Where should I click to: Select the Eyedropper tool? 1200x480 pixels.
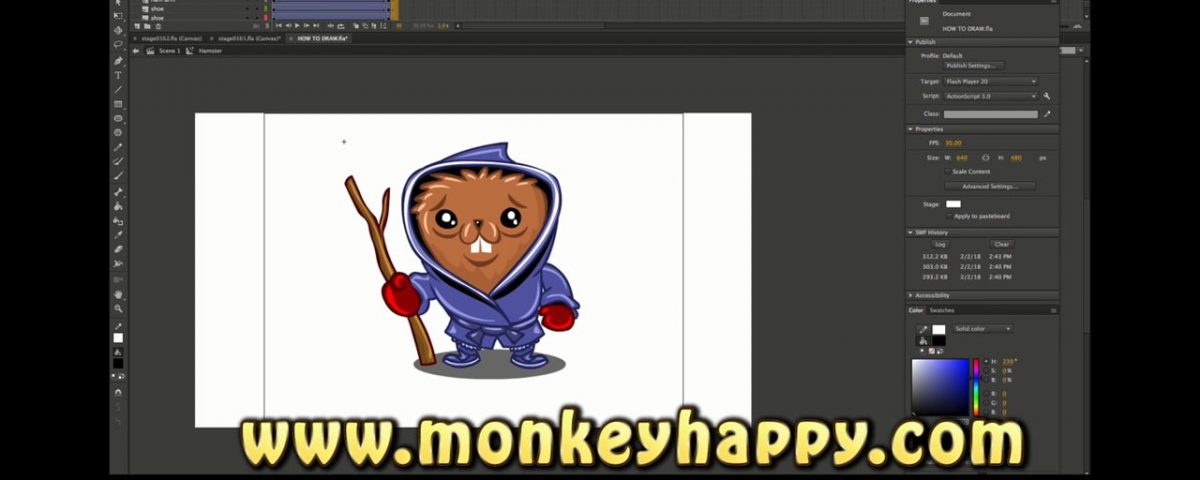118,234
